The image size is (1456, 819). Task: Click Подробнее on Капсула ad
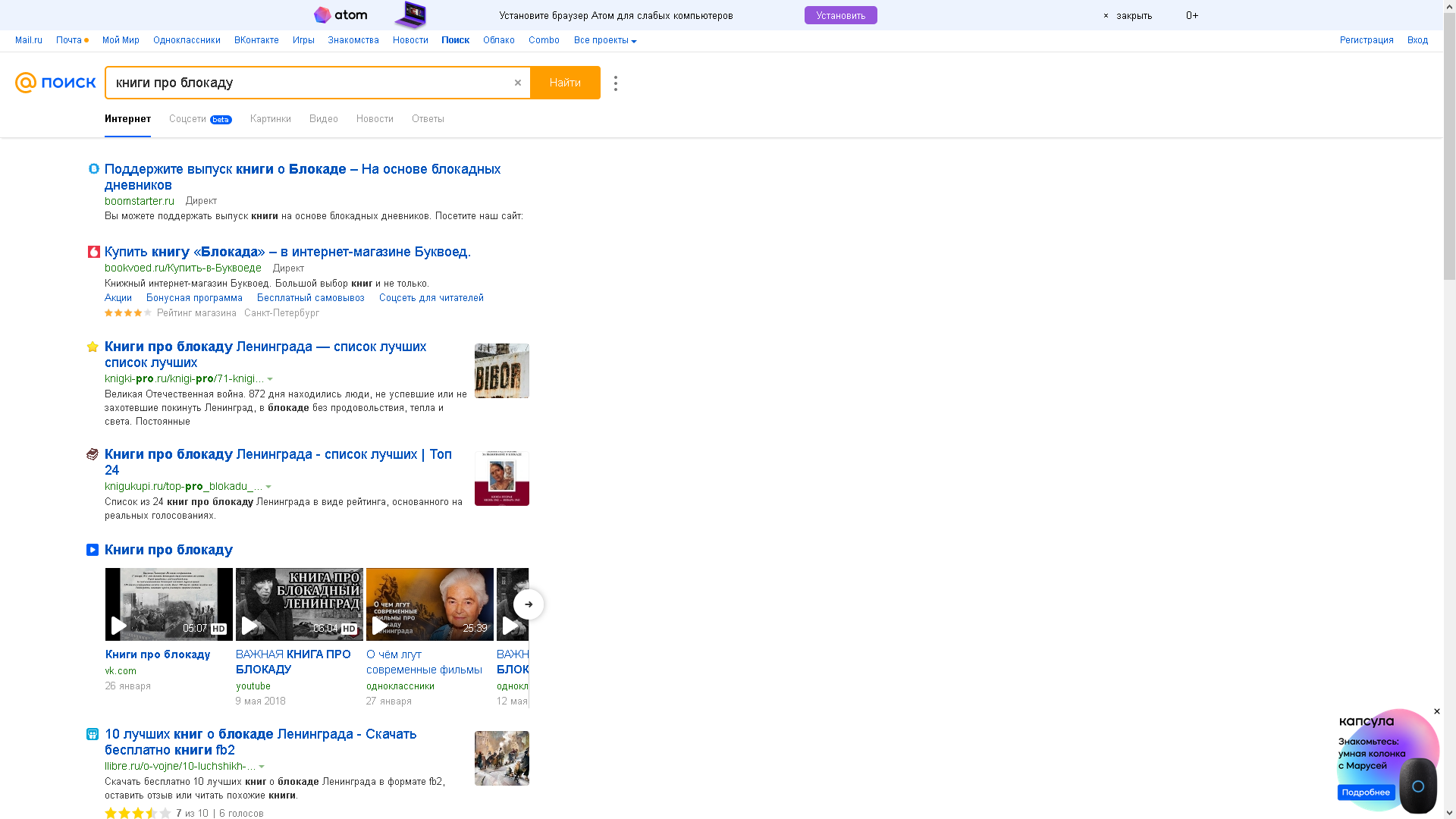[1366, 792]
